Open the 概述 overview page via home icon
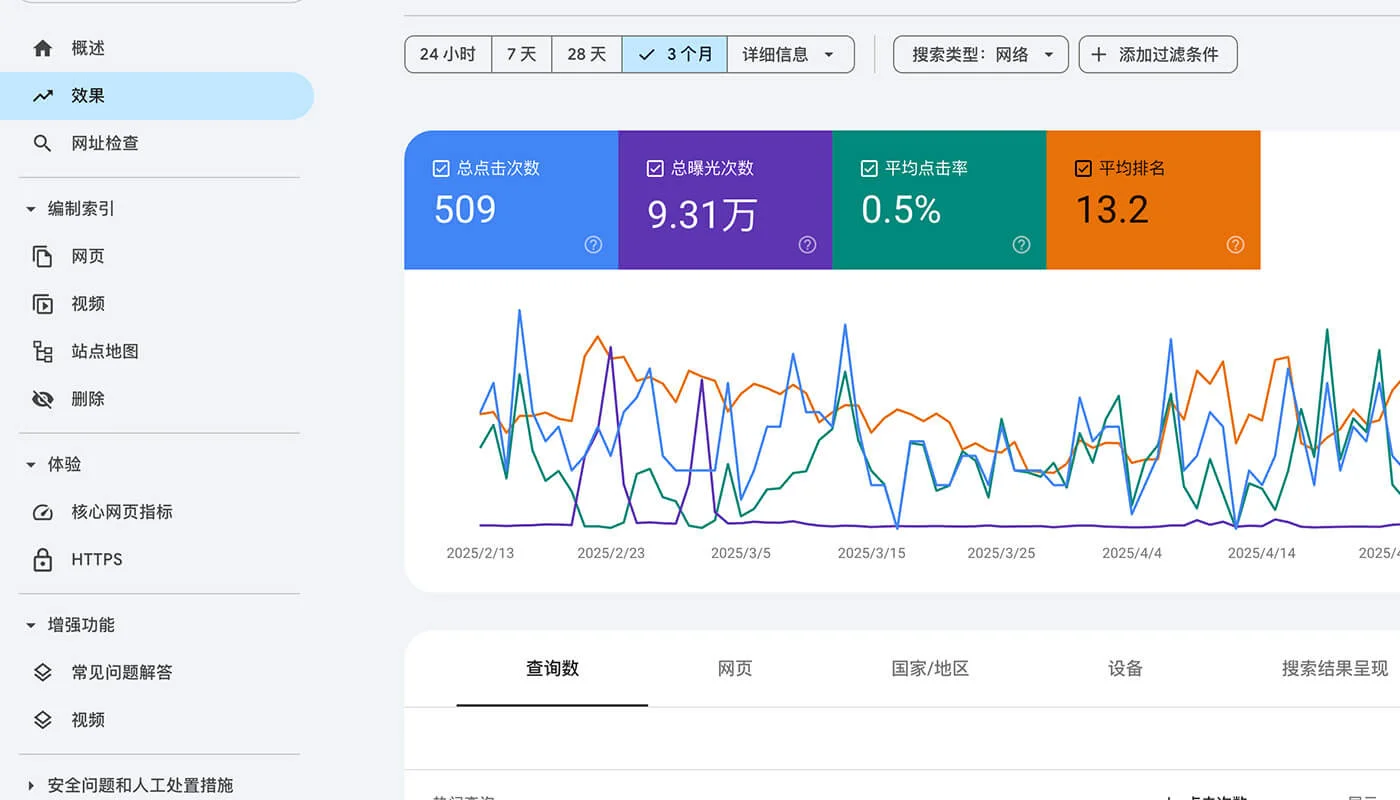 tap(42, 47)
